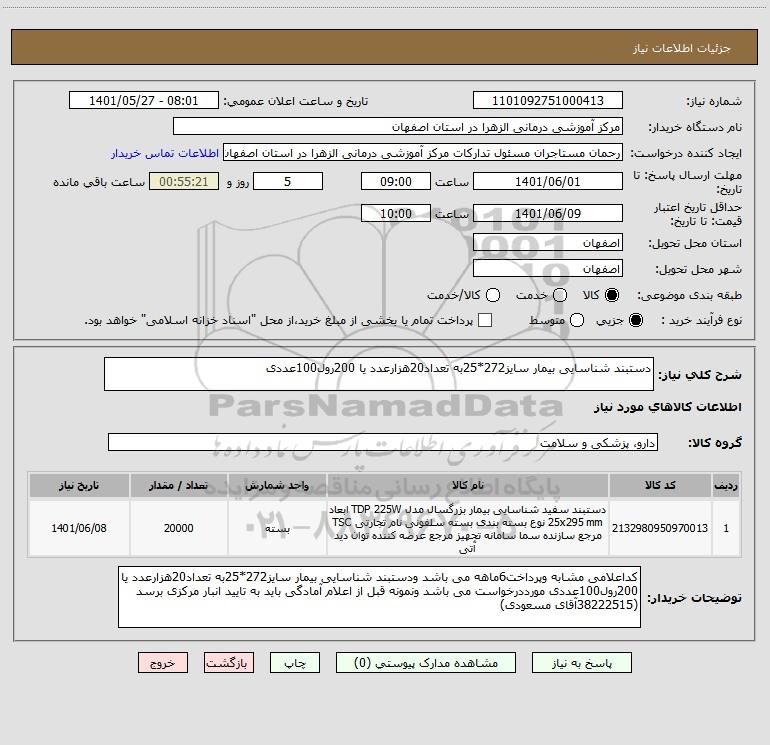Screen dimensions: 770x745
Task: Click the response deadline date 1401/06/01
Action: [x=548, y=181]
